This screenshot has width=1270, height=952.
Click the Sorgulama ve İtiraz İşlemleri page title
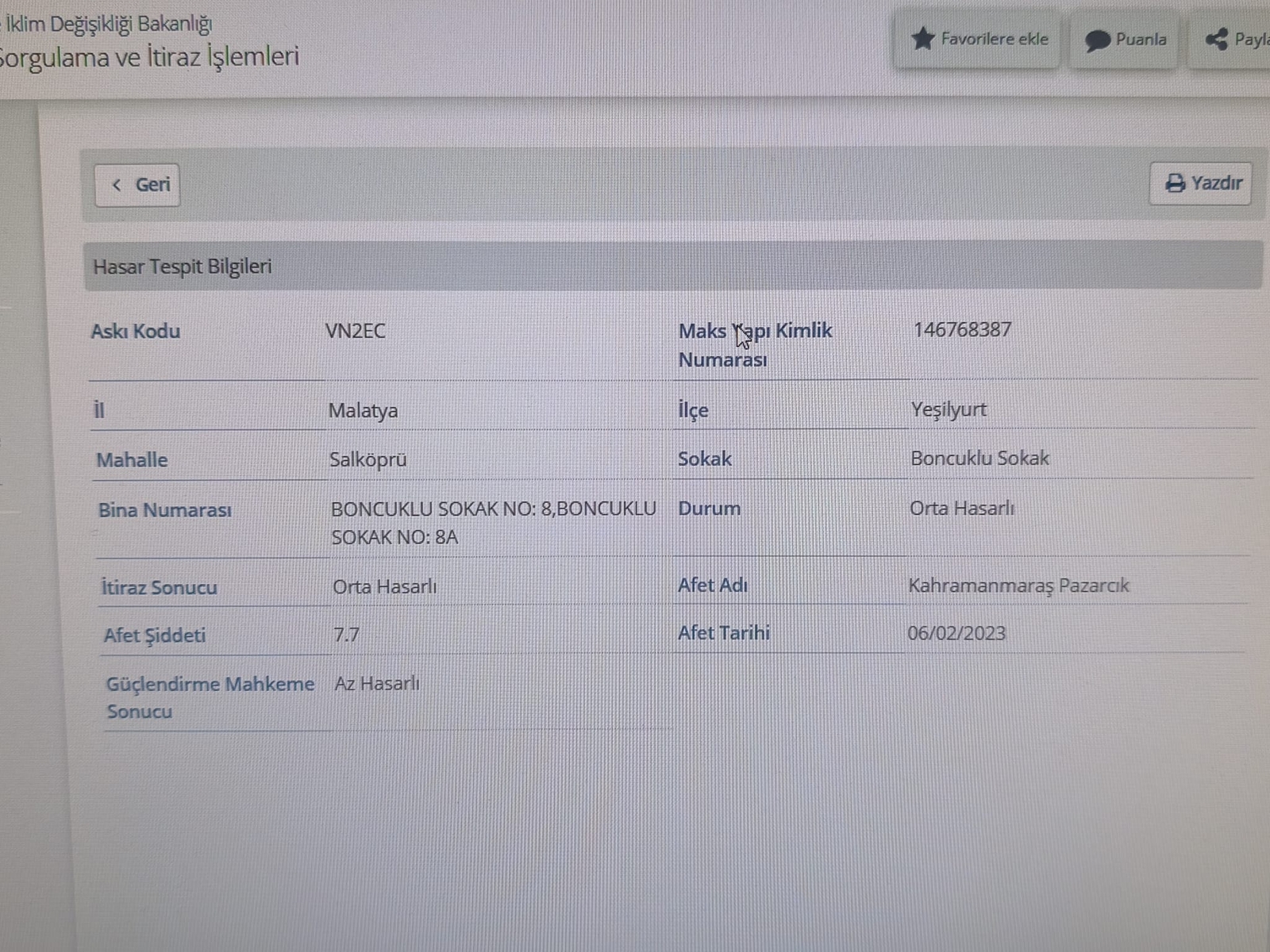click(149, 57)
